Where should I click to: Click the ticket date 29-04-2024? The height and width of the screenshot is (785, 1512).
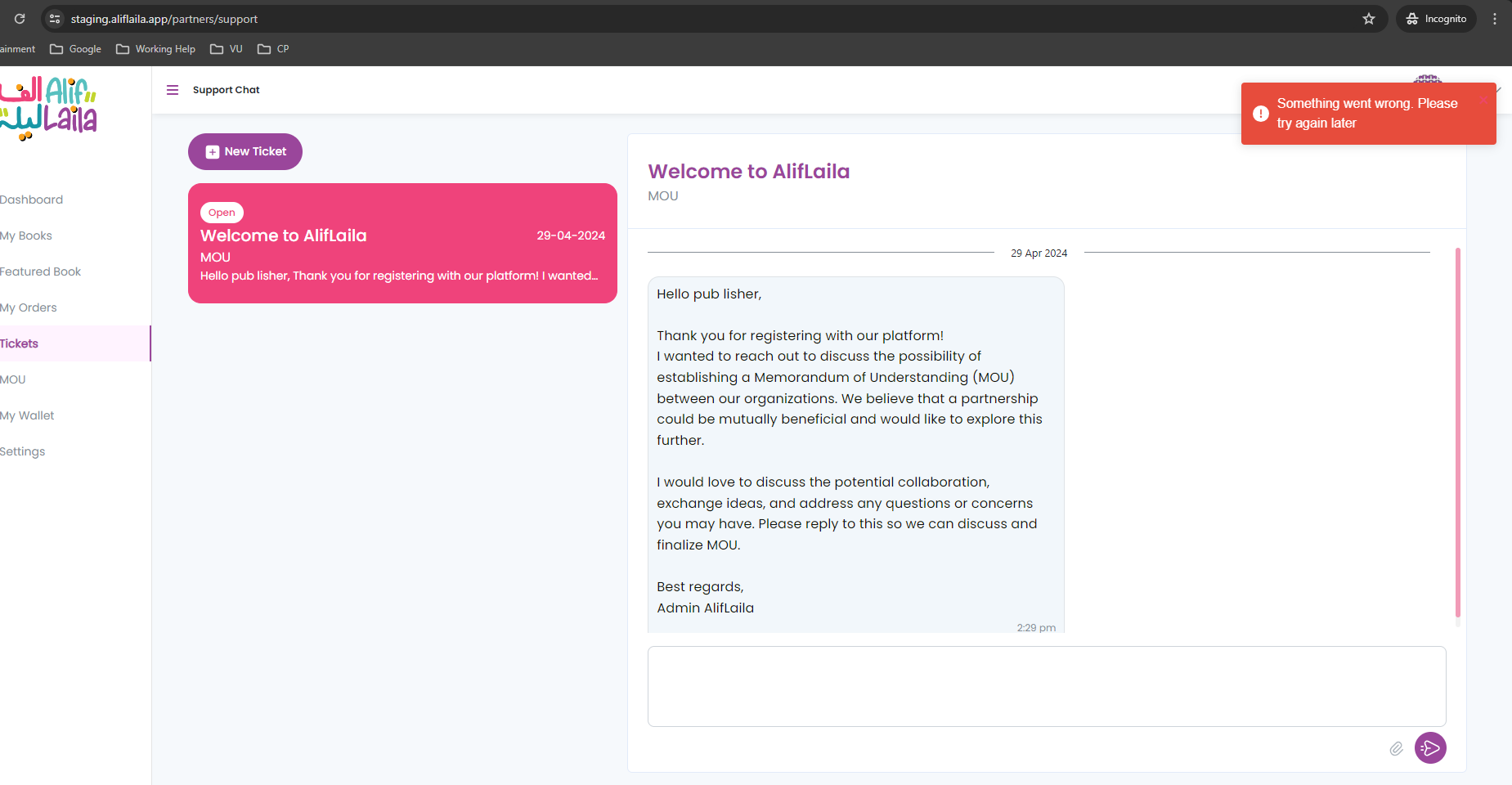coord(571,235)
